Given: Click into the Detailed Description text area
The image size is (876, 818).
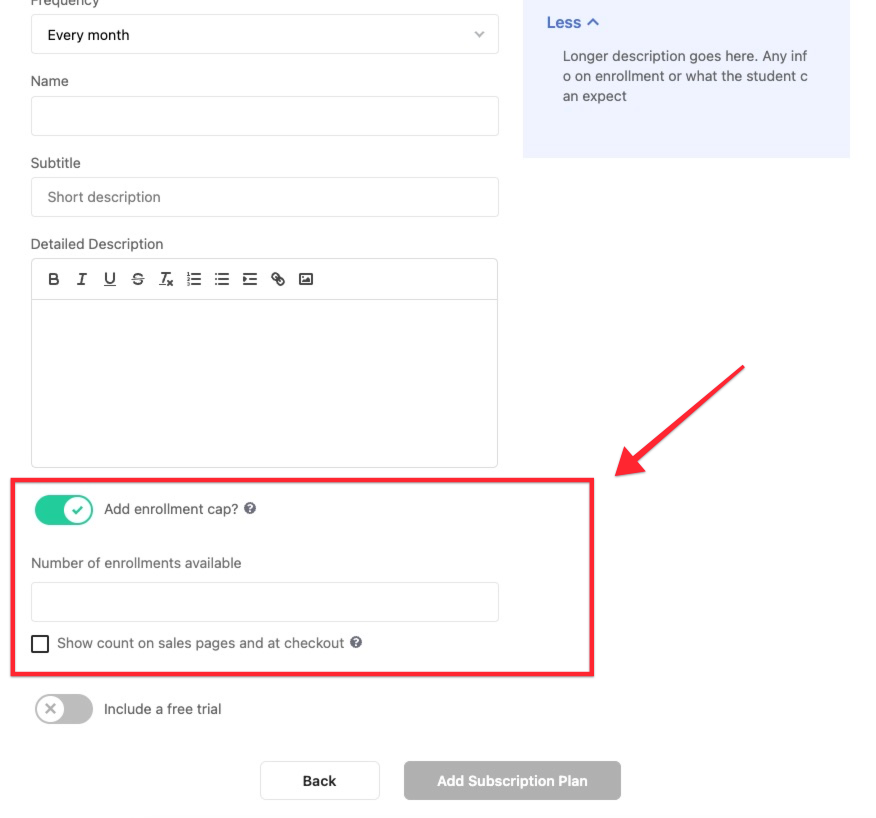Looking at the screenshot, I should point(265,383).
